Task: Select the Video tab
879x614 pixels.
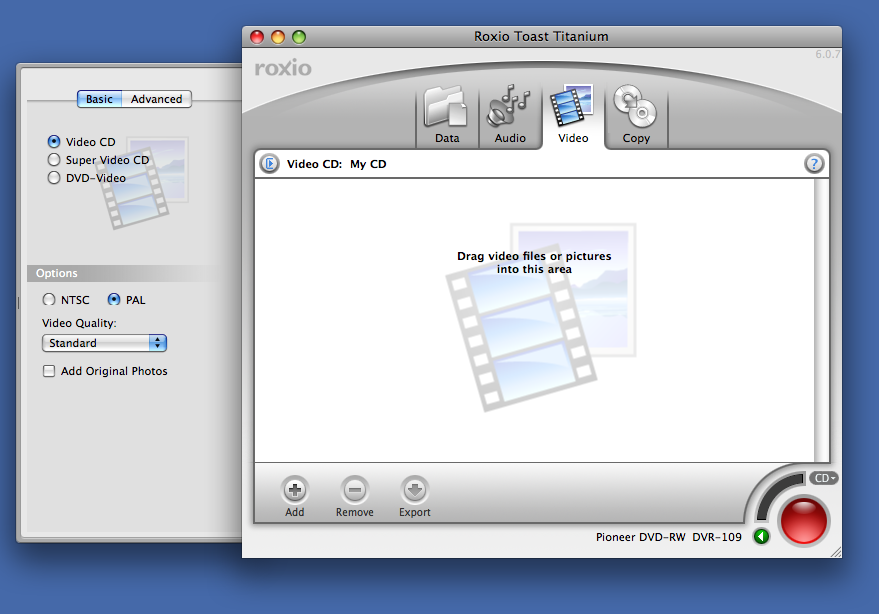Action: point(573,115)
